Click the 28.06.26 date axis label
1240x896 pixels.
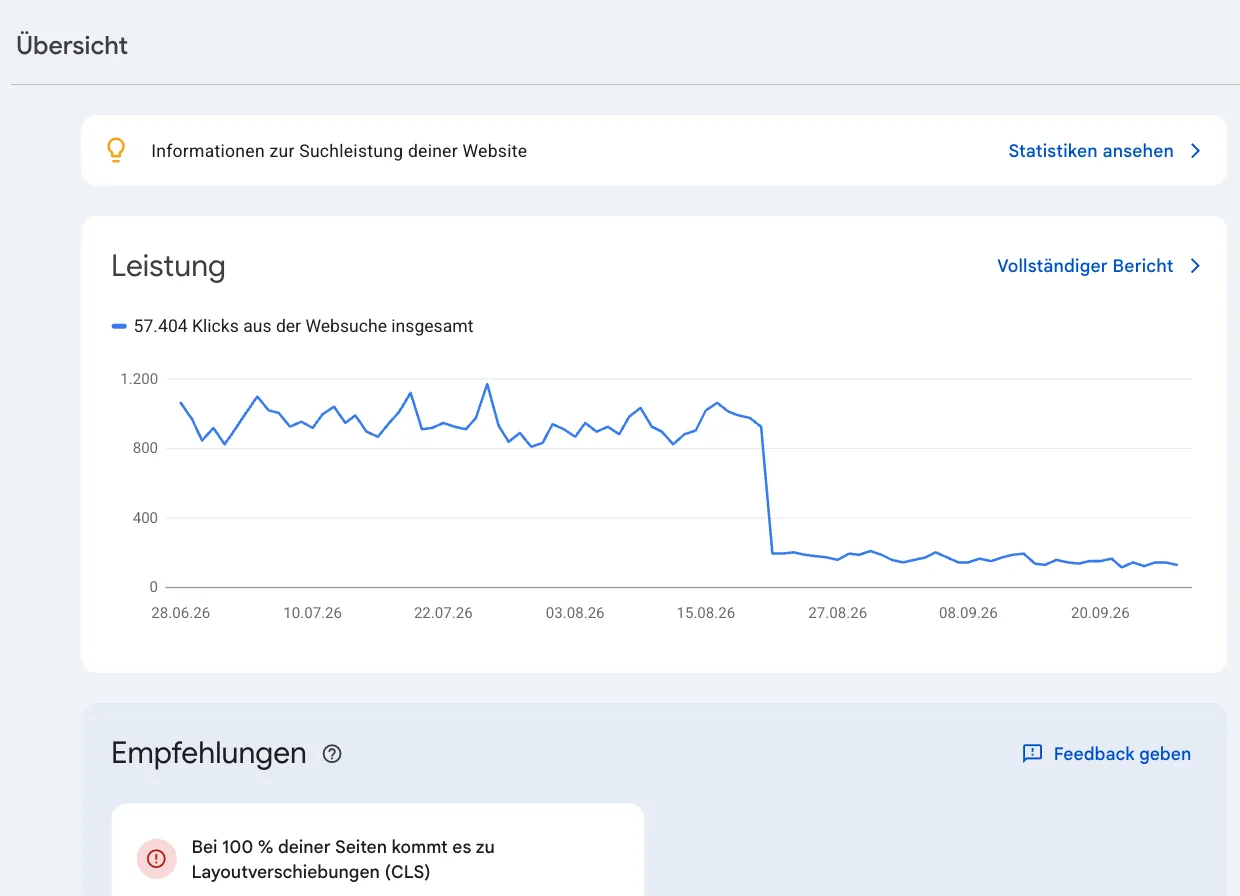tap(181, 613)
